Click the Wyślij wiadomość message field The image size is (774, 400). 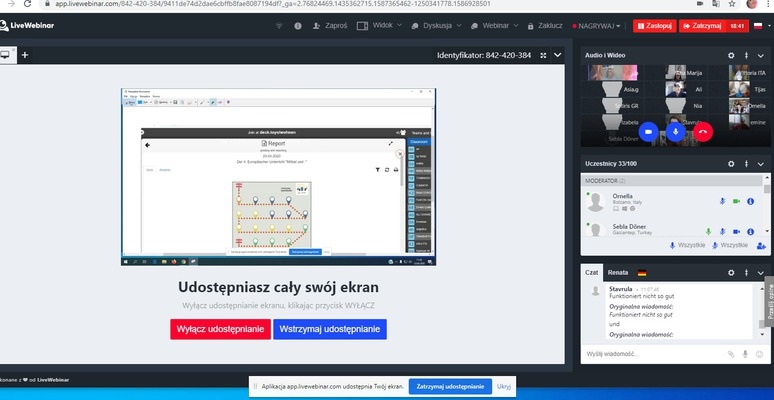tap(650, 354)
